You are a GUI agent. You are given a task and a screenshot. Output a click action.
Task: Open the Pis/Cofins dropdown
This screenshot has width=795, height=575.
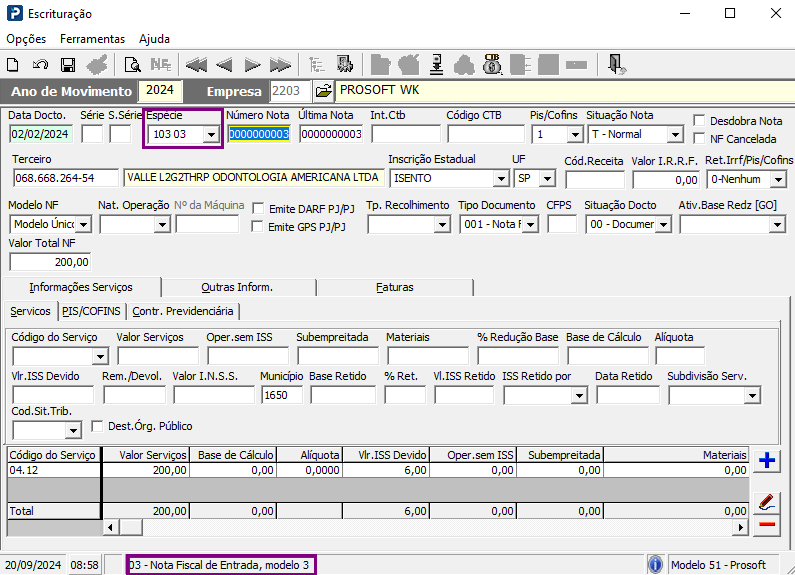click(574, 134)
